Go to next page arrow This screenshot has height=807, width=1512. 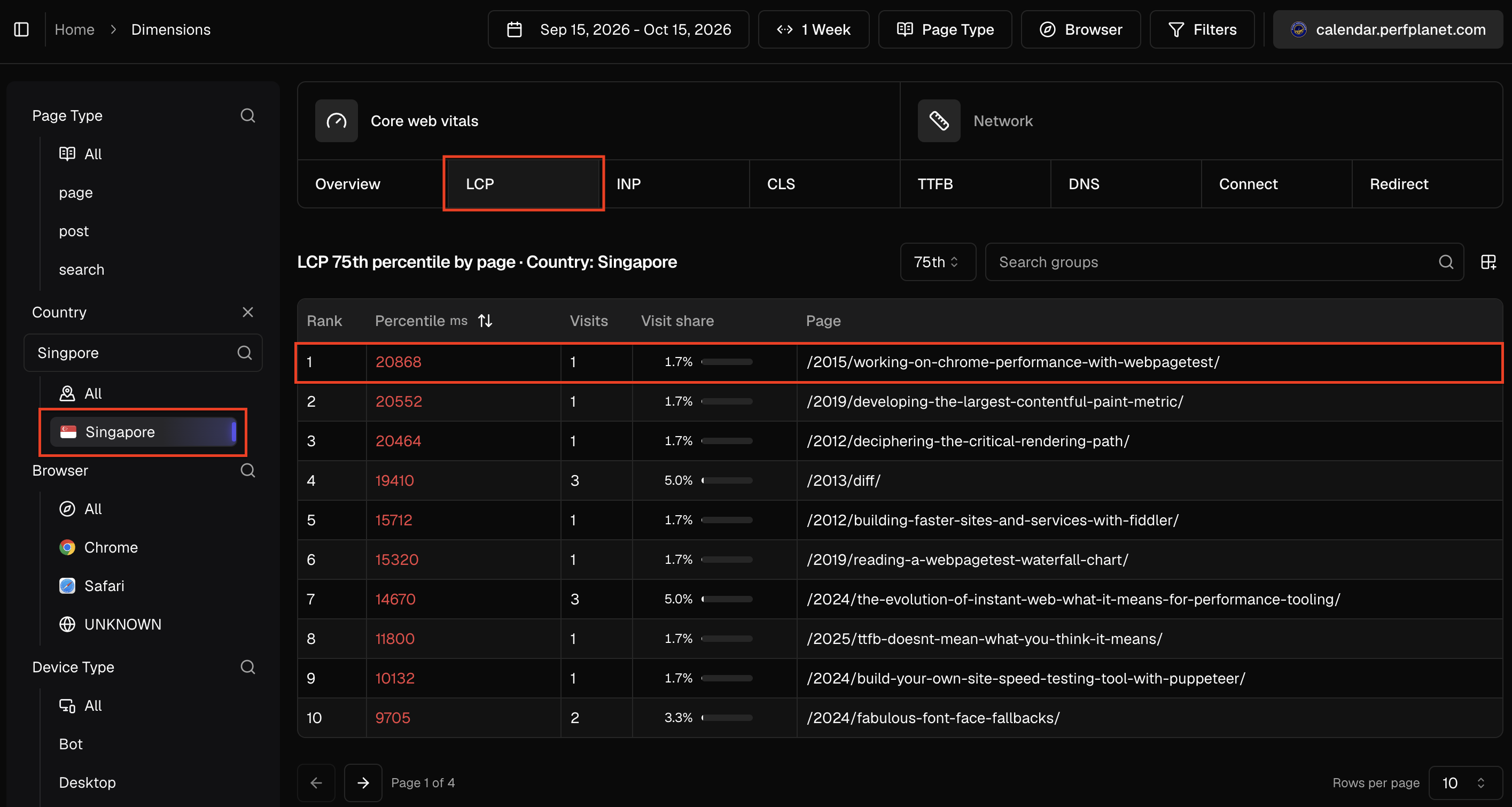pyautogui.click(x=363, y=782)
